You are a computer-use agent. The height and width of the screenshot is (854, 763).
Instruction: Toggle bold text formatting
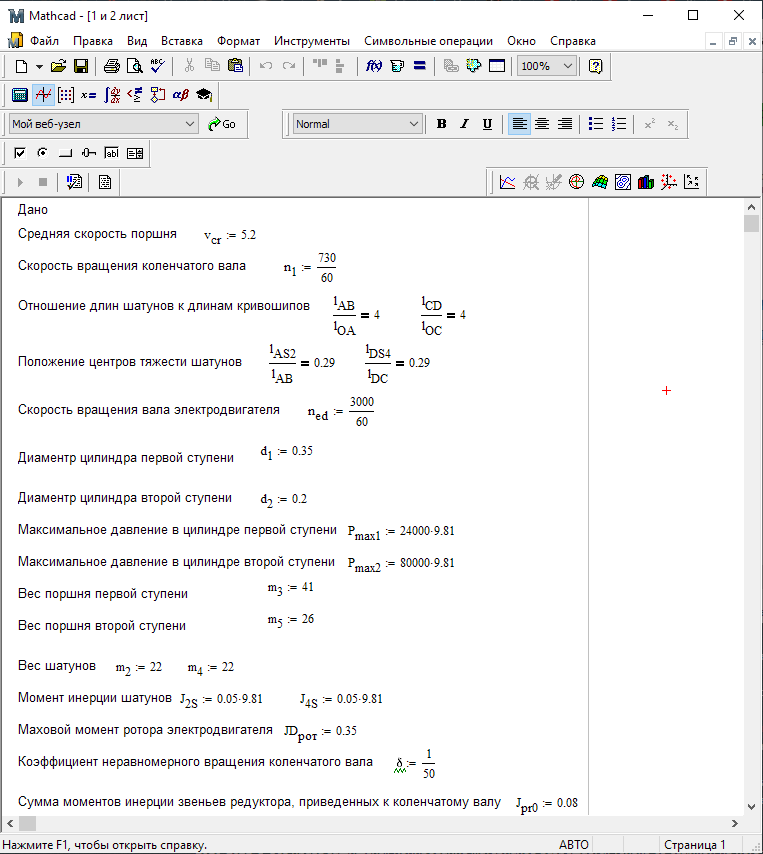(x=441, y=124)
